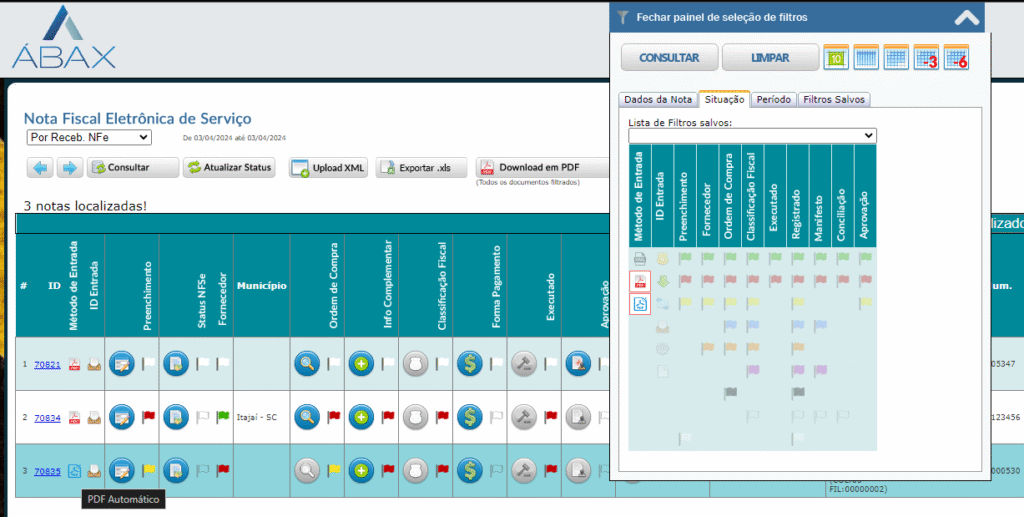Expand the Lista de Filtros salvos dropdown
Image resolution: width=1024 pixels, height=517 pixels.
click(x=752, y=135)
